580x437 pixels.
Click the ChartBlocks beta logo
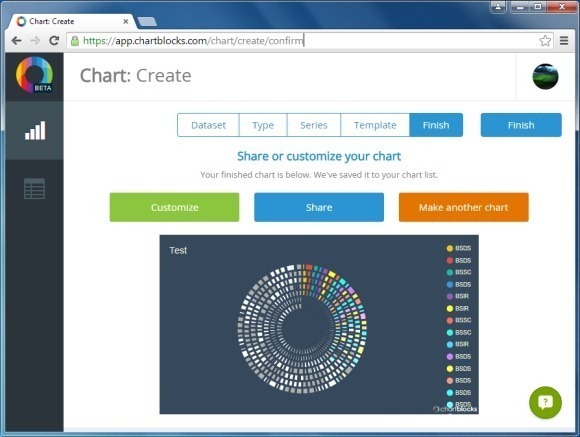pos(34,74)
